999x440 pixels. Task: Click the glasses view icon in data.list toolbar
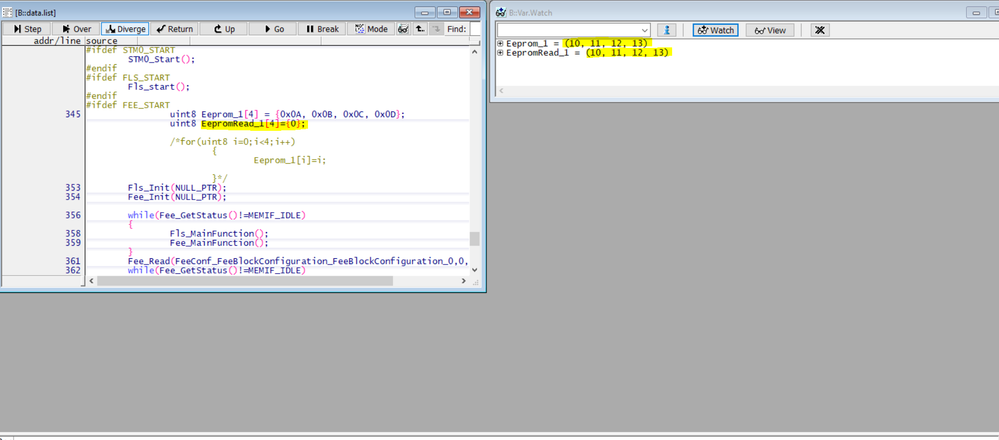coord(403,29)
